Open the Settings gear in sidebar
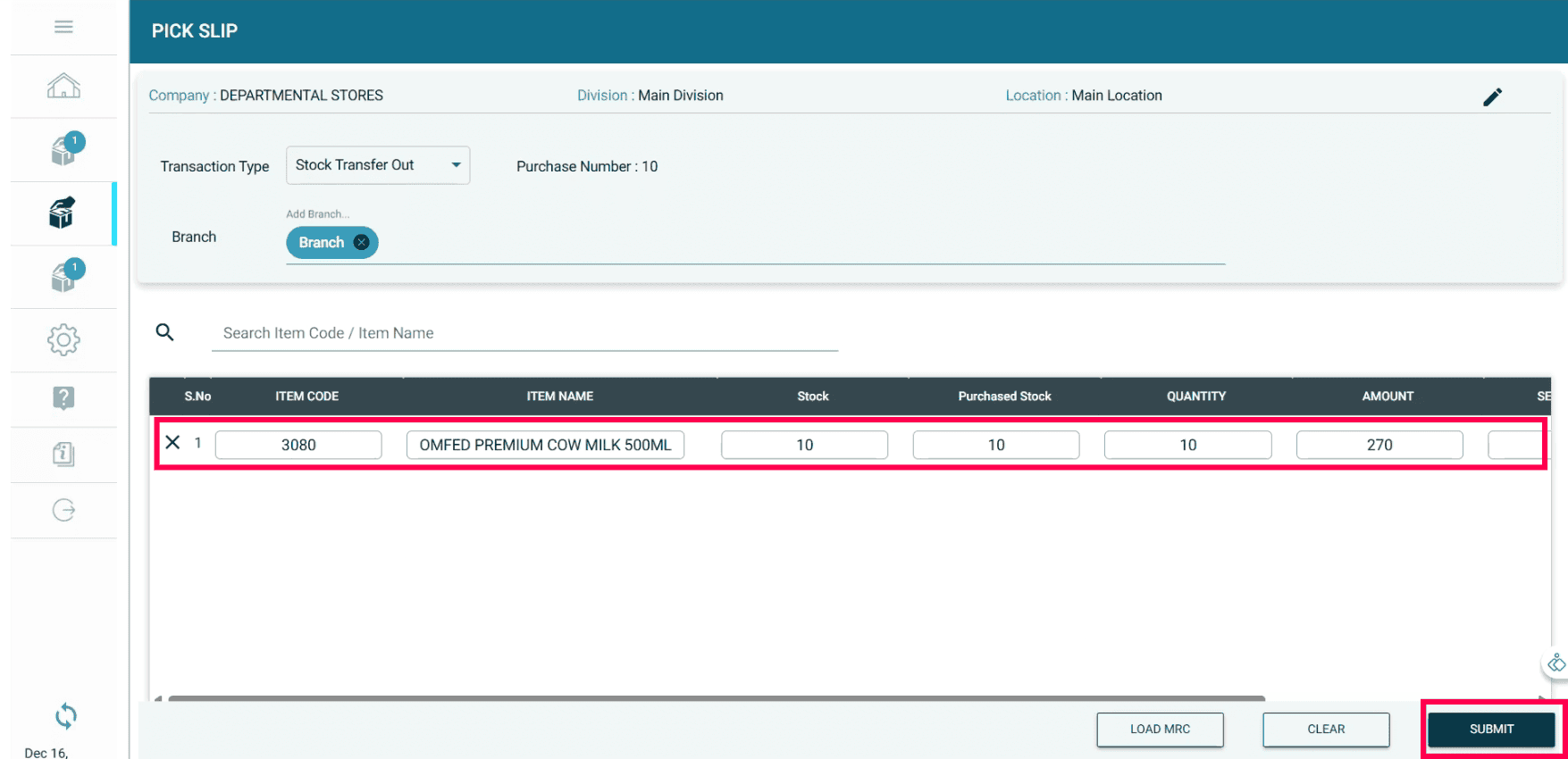The image size is (1568, 759). (63, 339)
